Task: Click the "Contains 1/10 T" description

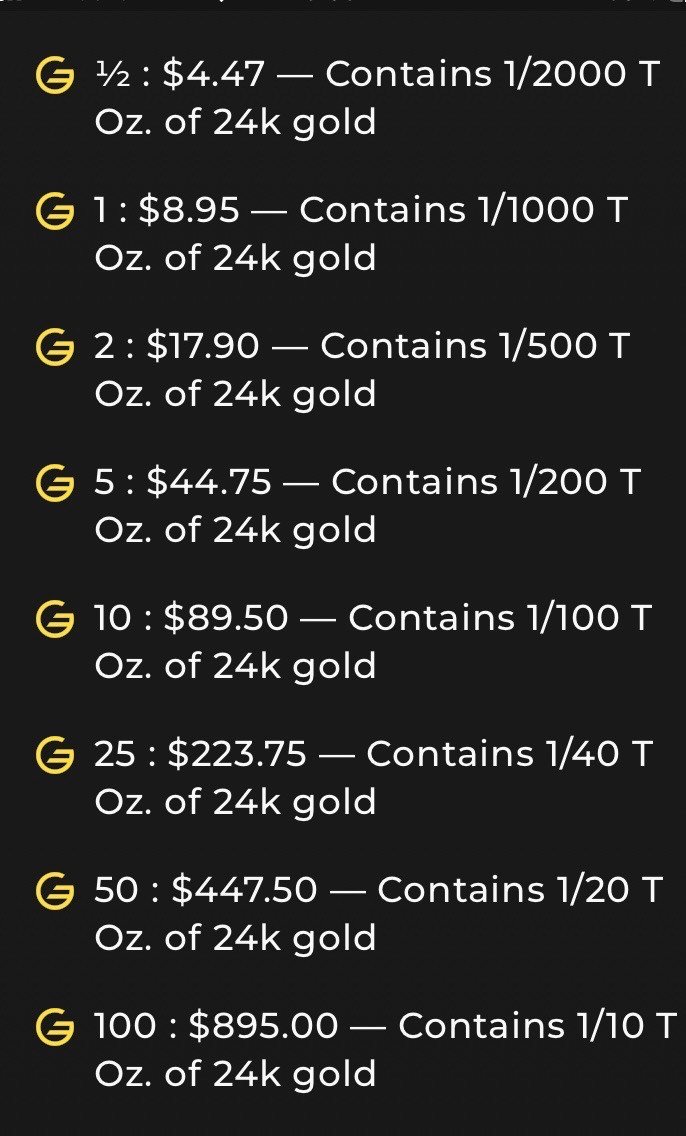Action: 537,1026
